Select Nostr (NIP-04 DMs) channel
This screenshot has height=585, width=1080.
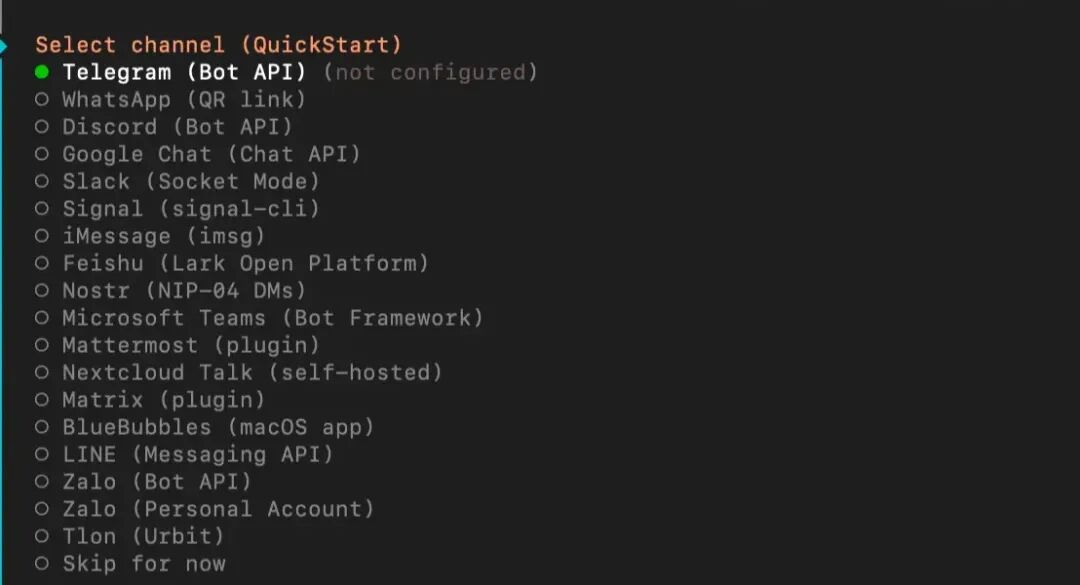184,290
